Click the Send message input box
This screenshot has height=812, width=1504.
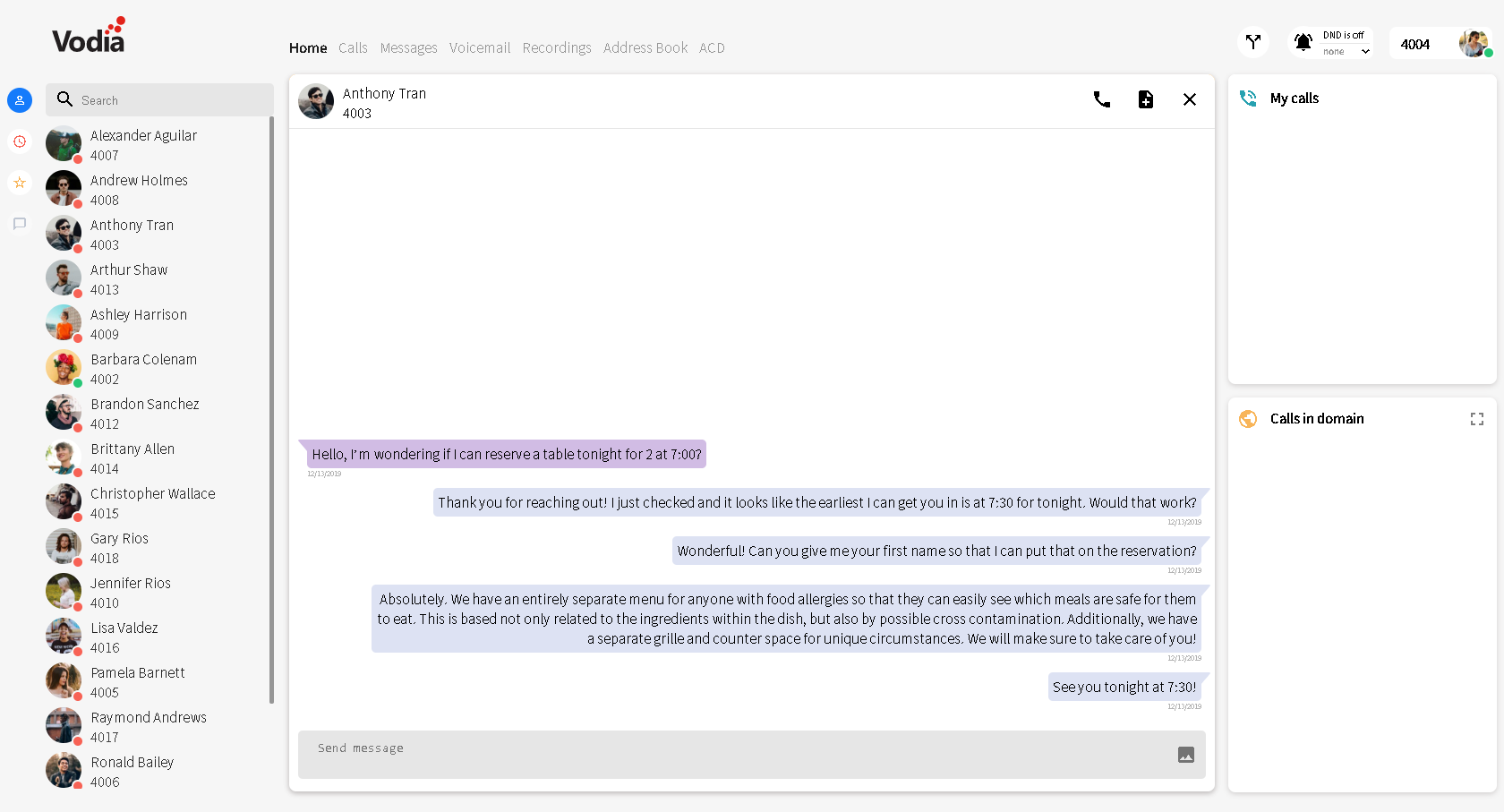(752, 755)
